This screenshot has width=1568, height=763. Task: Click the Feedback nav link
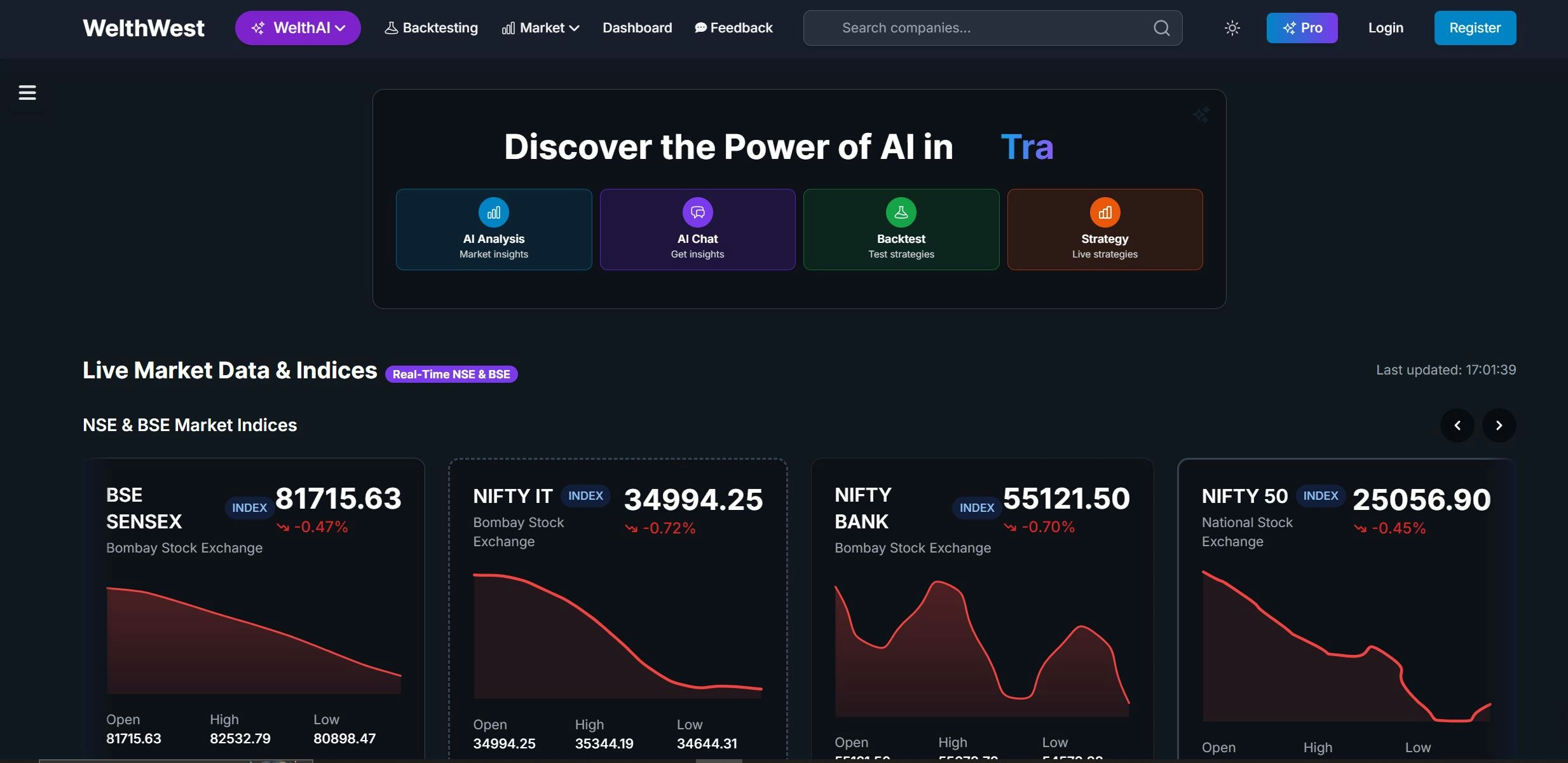(733, 28)
